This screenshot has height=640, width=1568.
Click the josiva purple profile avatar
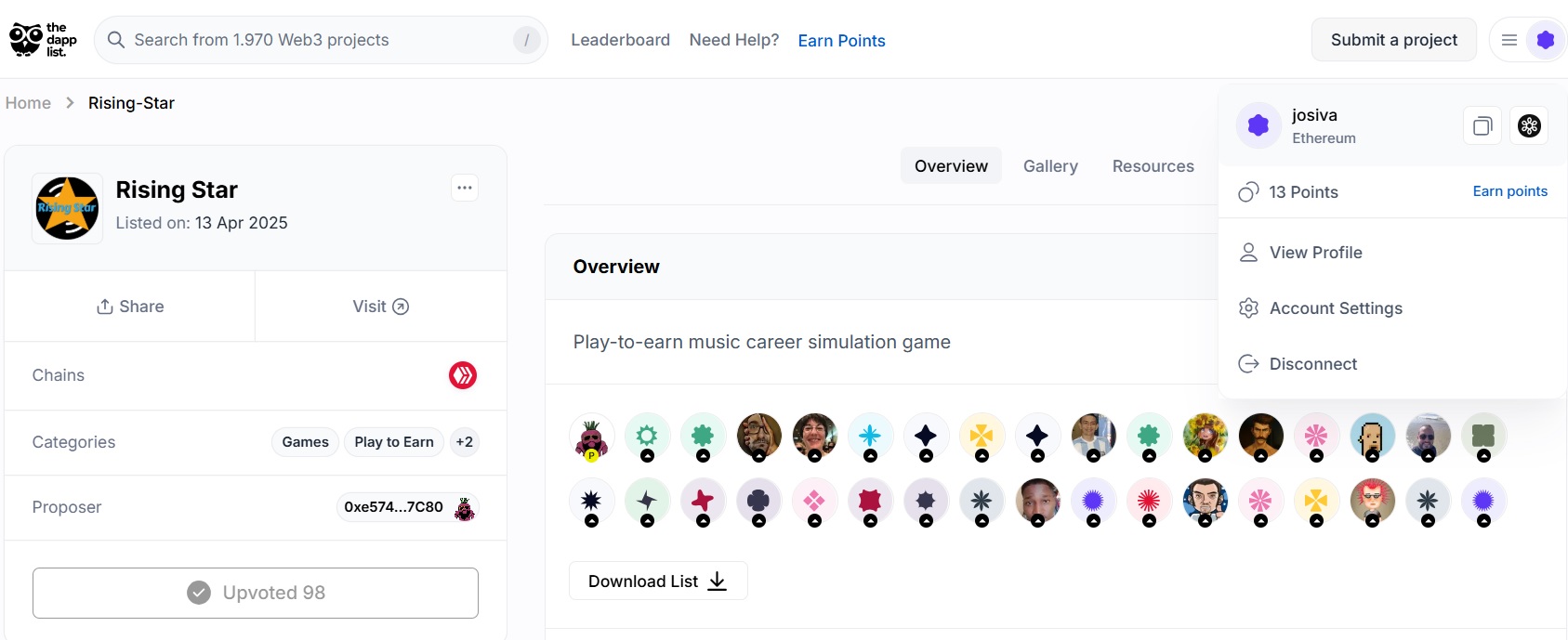[x=1258, y=125]
